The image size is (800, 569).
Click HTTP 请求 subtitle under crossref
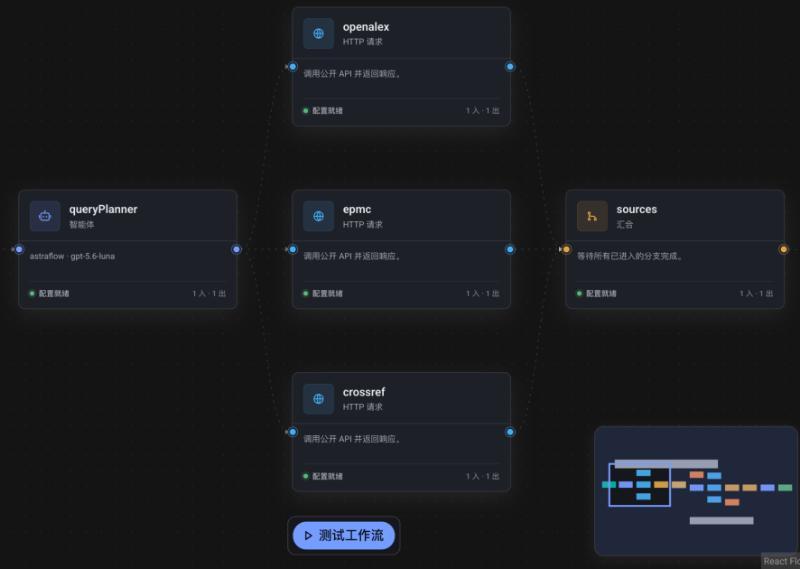[363, 407]
